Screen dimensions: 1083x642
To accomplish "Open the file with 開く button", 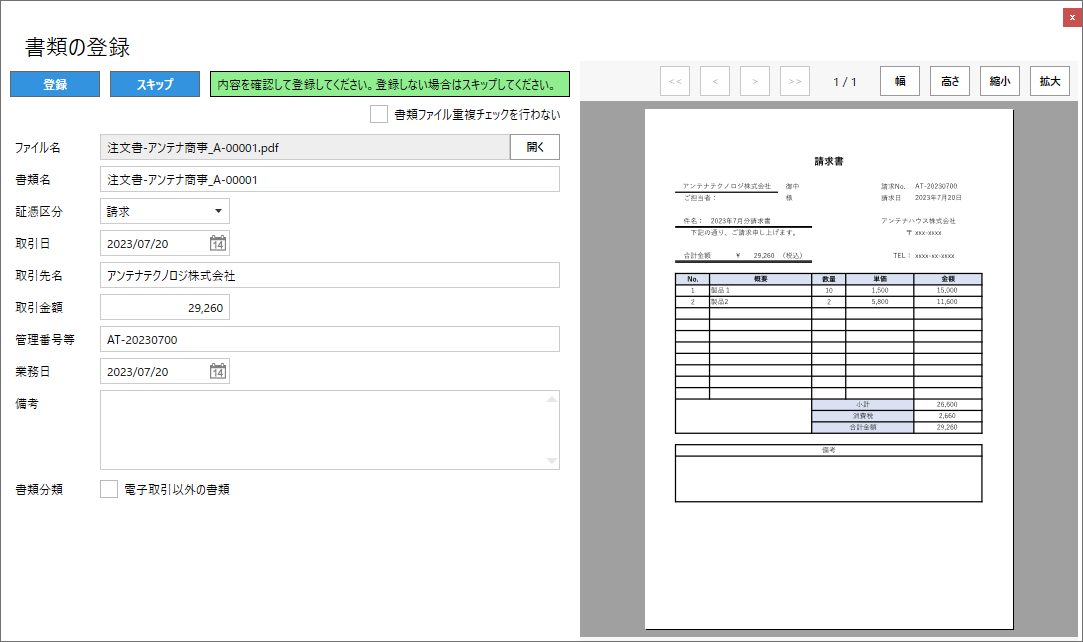I will pos(535,147).
